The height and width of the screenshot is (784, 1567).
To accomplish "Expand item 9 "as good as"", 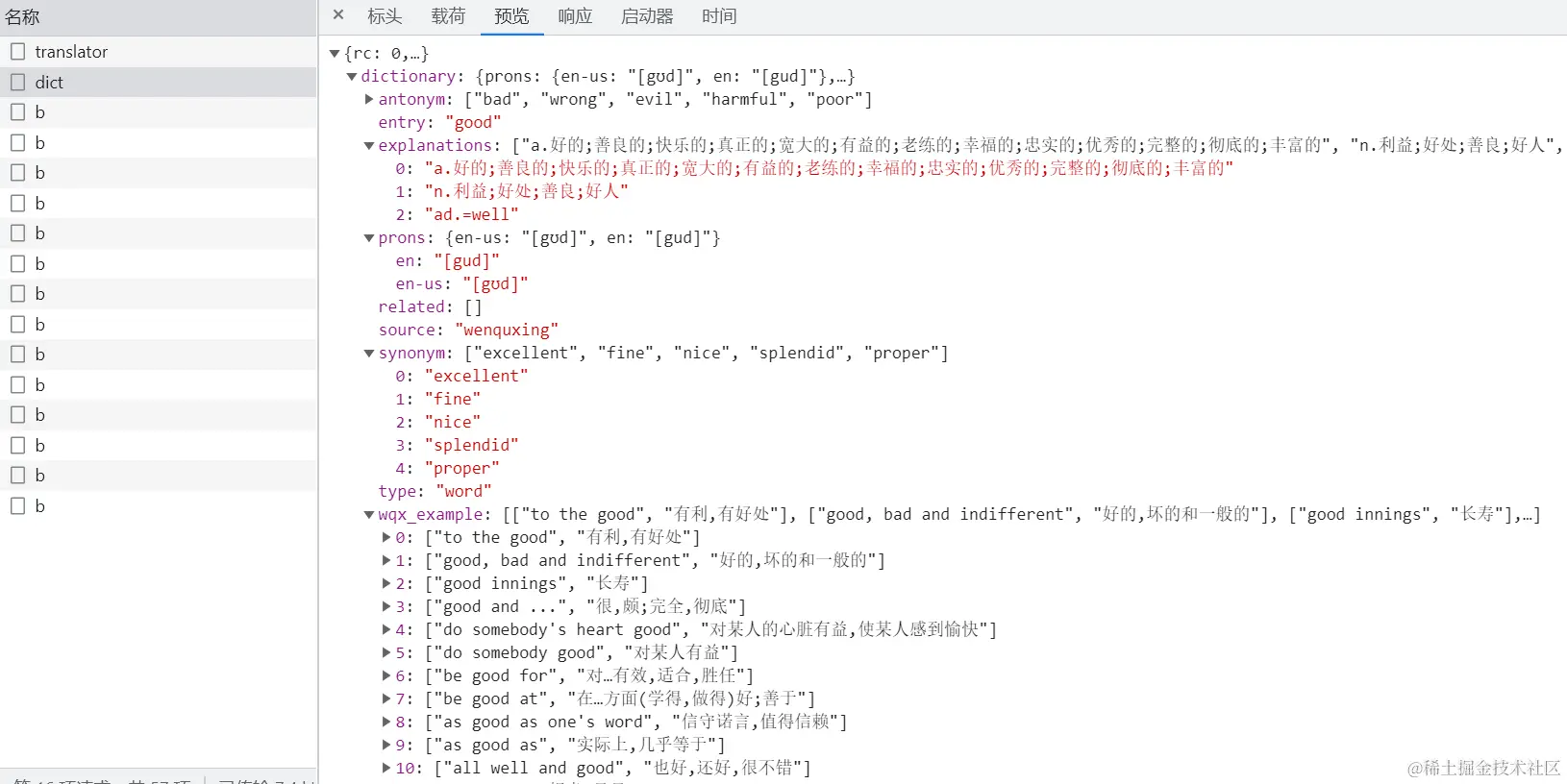I will click(x=386, y=746).
